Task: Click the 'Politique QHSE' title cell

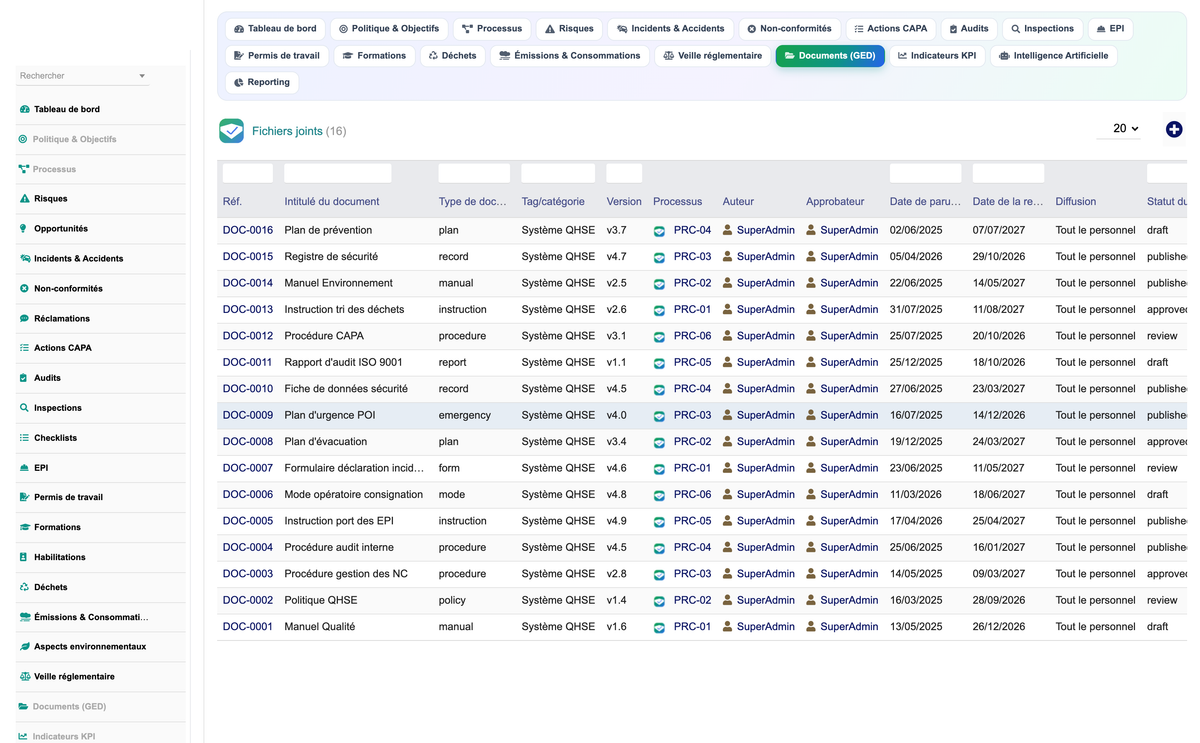Action: [x=321, y=601]
